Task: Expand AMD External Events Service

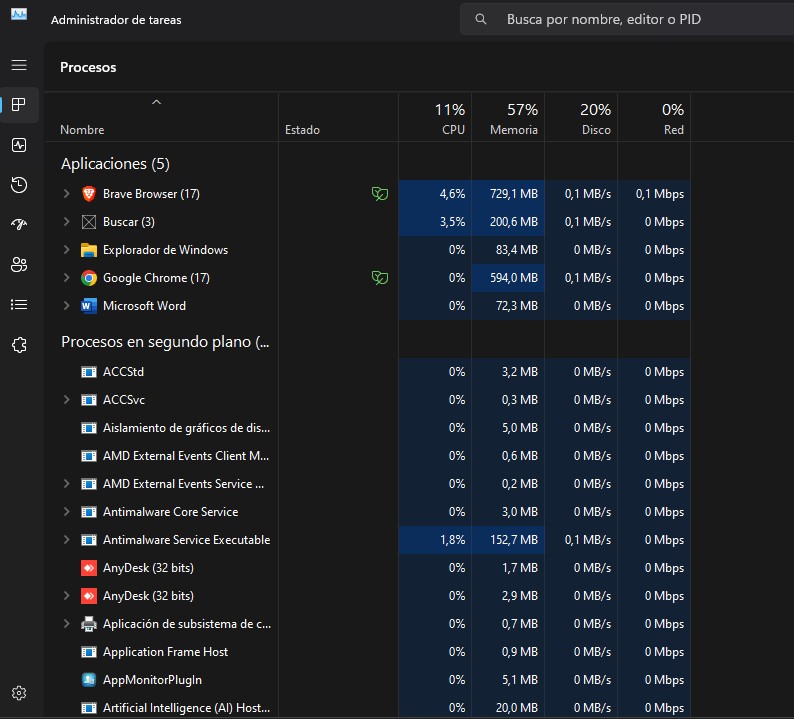Action: point(66,484)
